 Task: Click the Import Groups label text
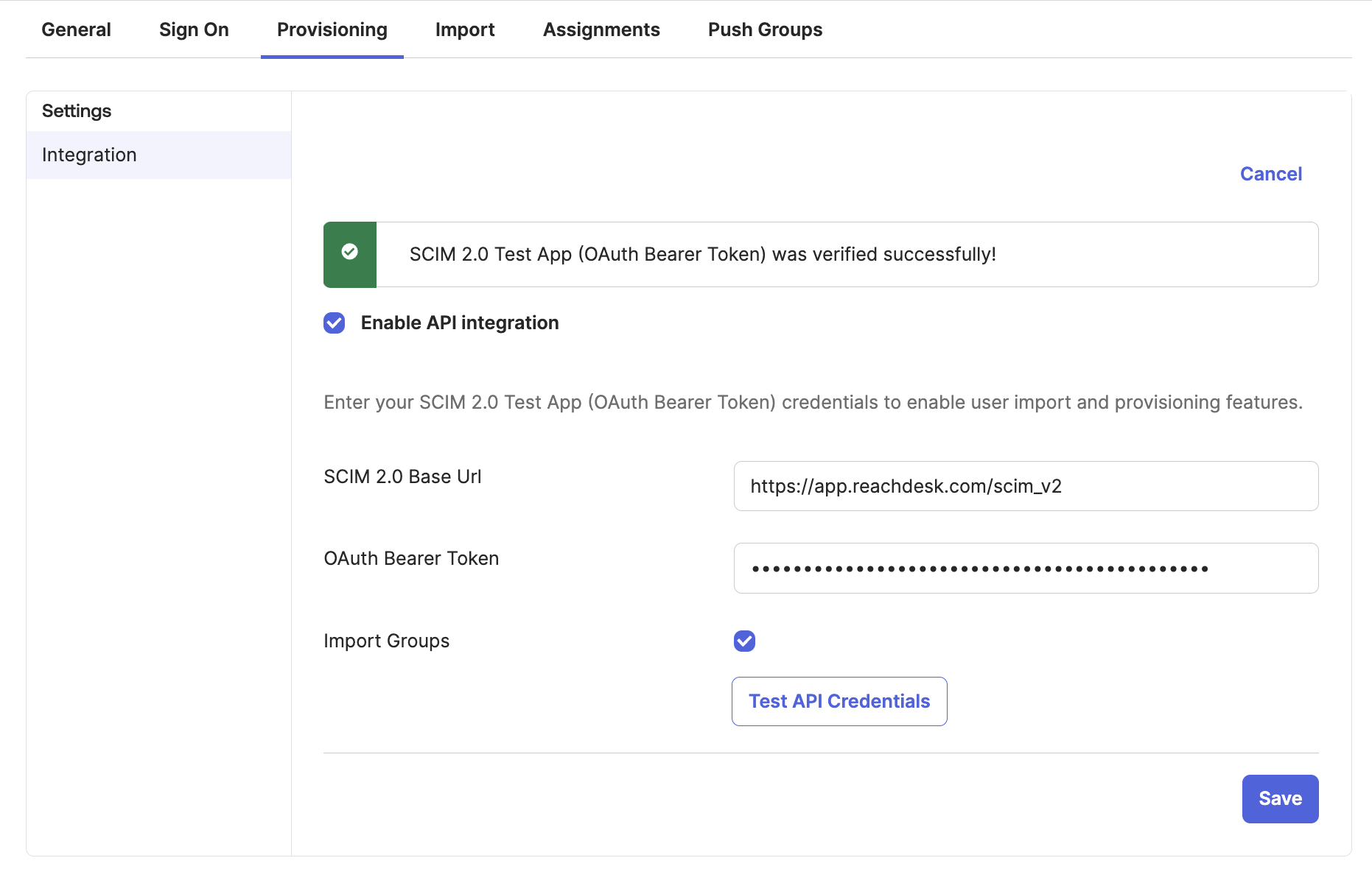[x=387, y=641]
